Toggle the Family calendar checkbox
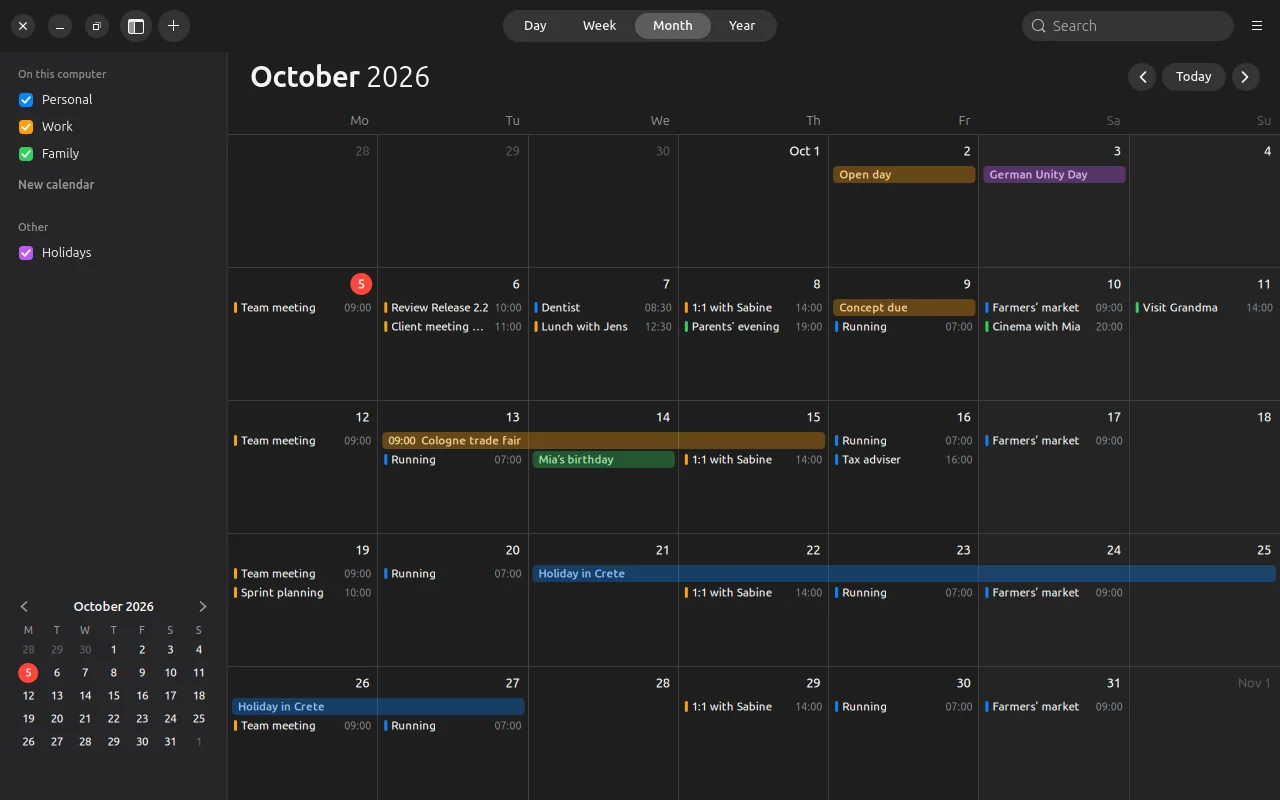This screenshot has width=1280, height=800. point(27,154)
